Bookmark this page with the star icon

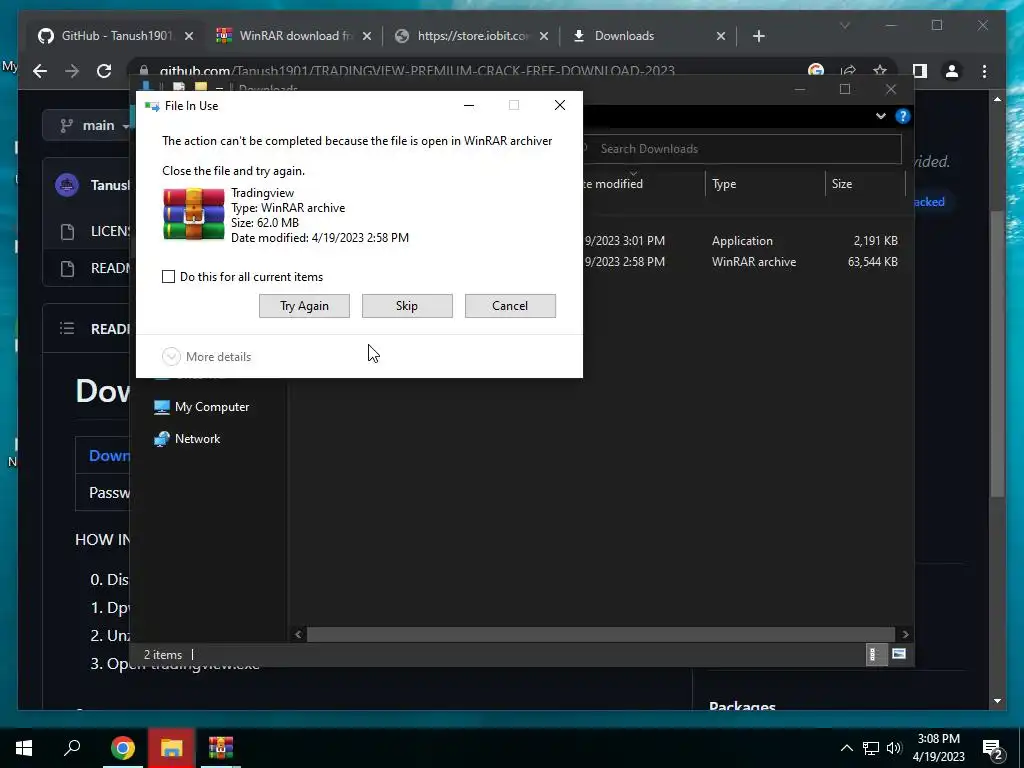[x=880, y=71]
